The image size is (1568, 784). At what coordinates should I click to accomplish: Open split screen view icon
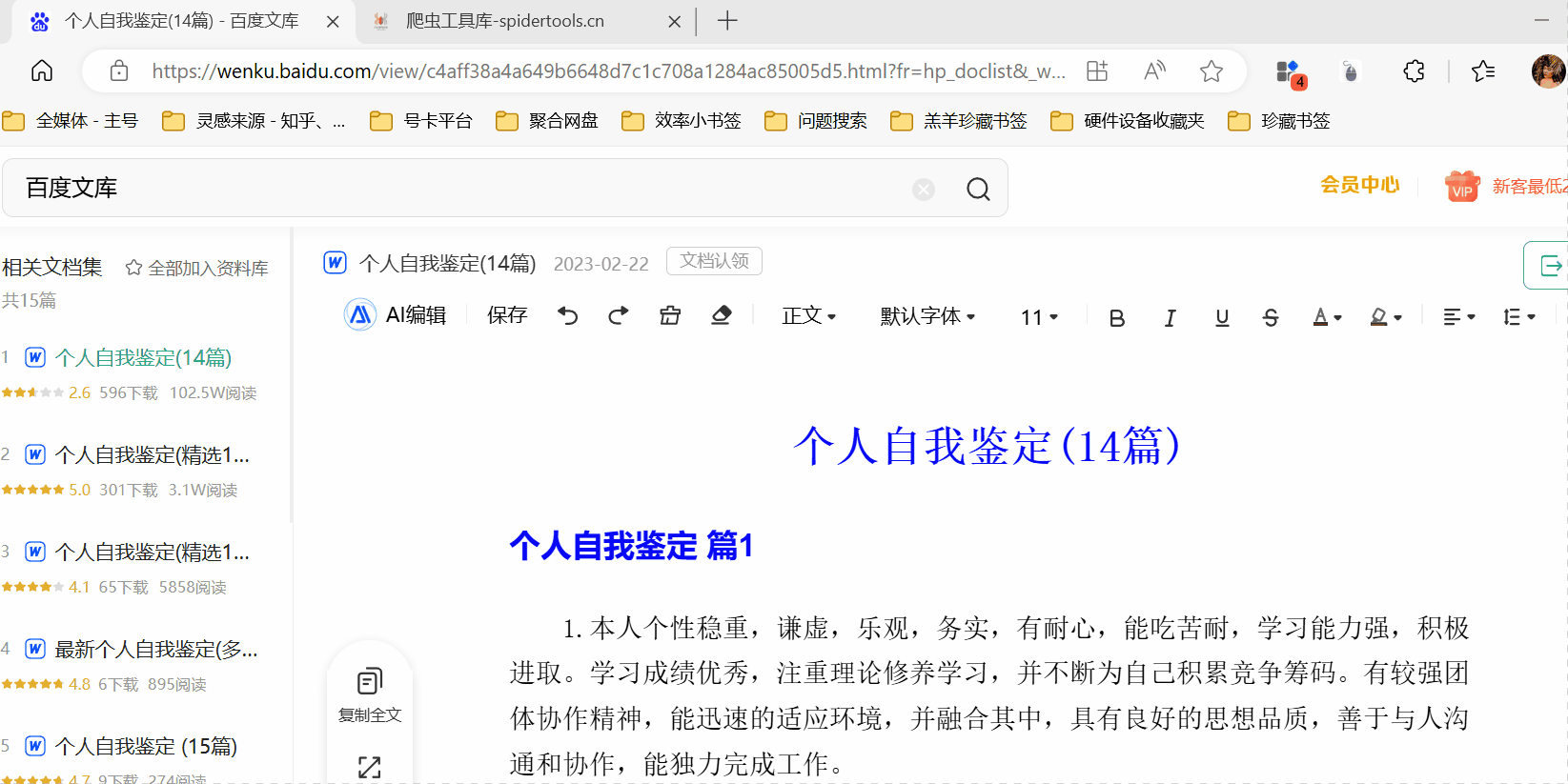[1097, 70]
